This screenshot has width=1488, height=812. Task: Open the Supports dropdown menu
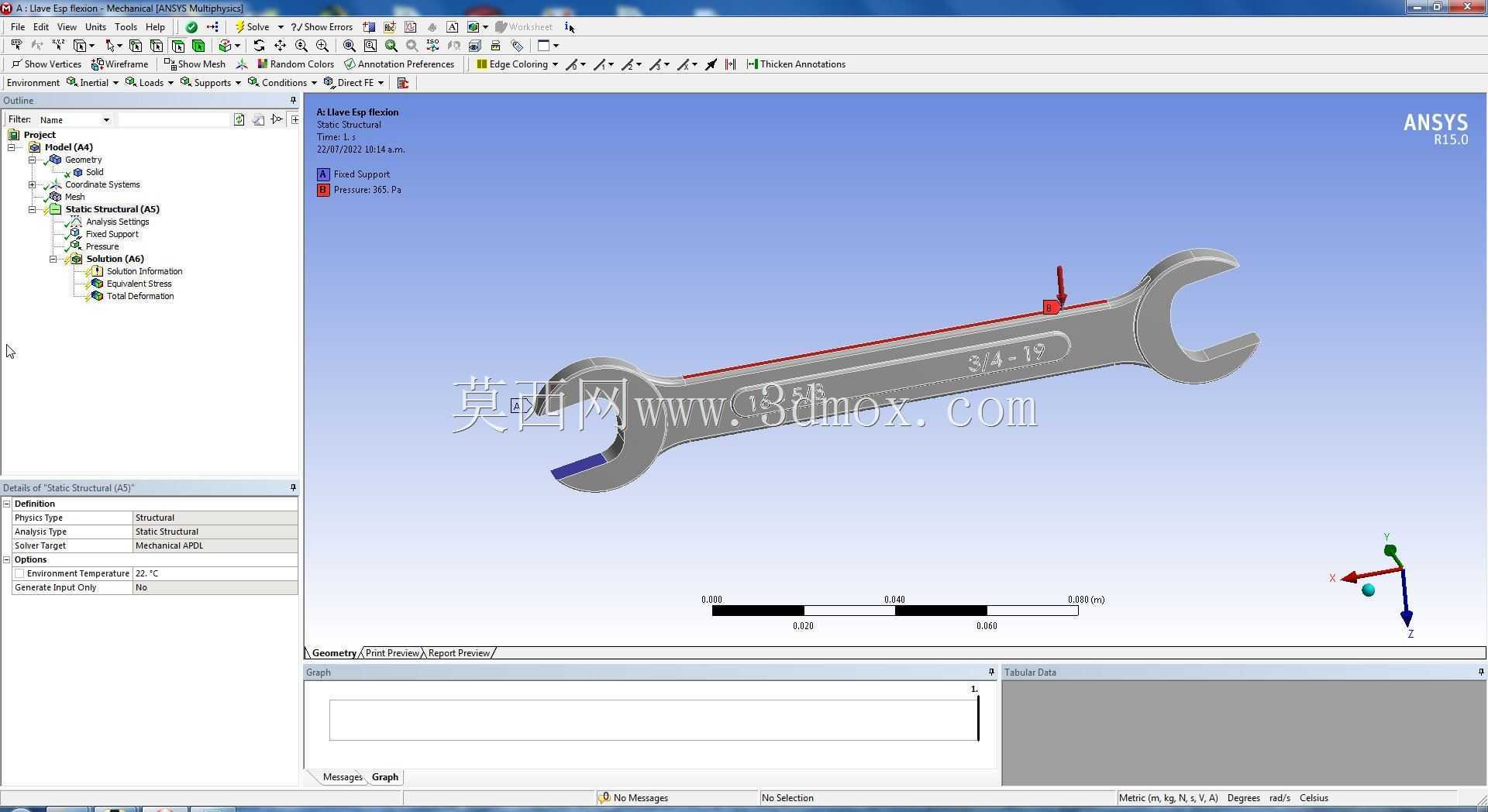pos(211,83)
